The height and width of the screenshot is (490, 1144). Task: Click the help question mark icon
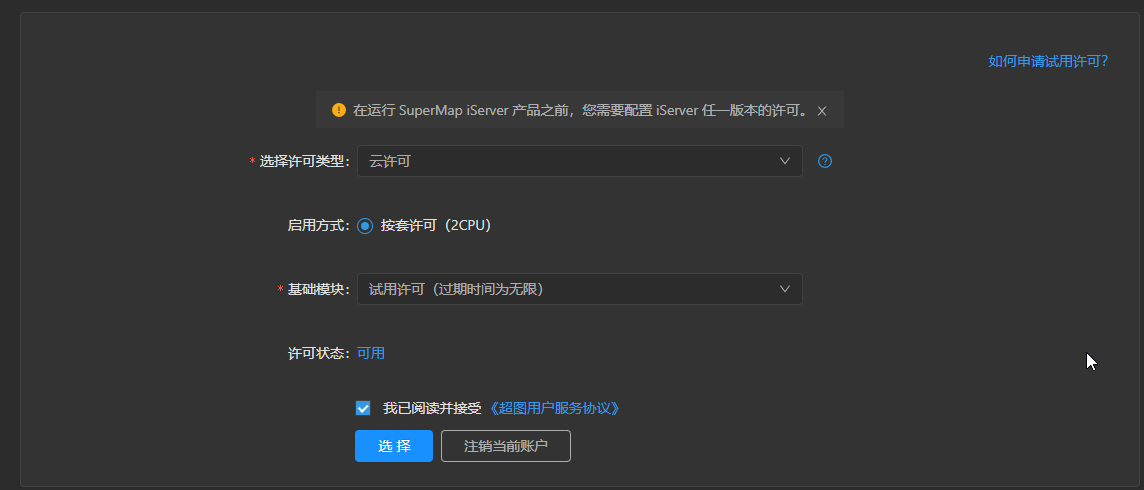(x=824, y=161)
